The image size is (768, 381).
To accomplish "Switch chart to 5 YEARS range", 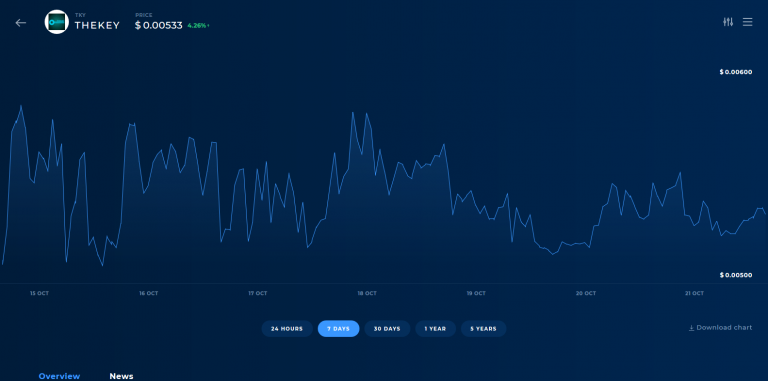I will (483, 329).
